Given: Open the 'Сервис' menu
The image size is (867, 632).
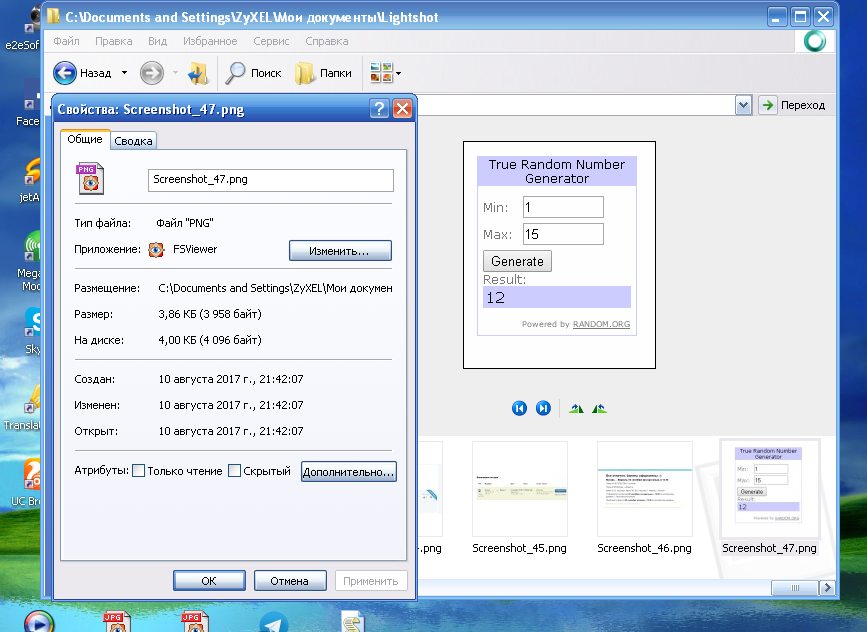Looking at the screenshot, I should click(271, 41).
